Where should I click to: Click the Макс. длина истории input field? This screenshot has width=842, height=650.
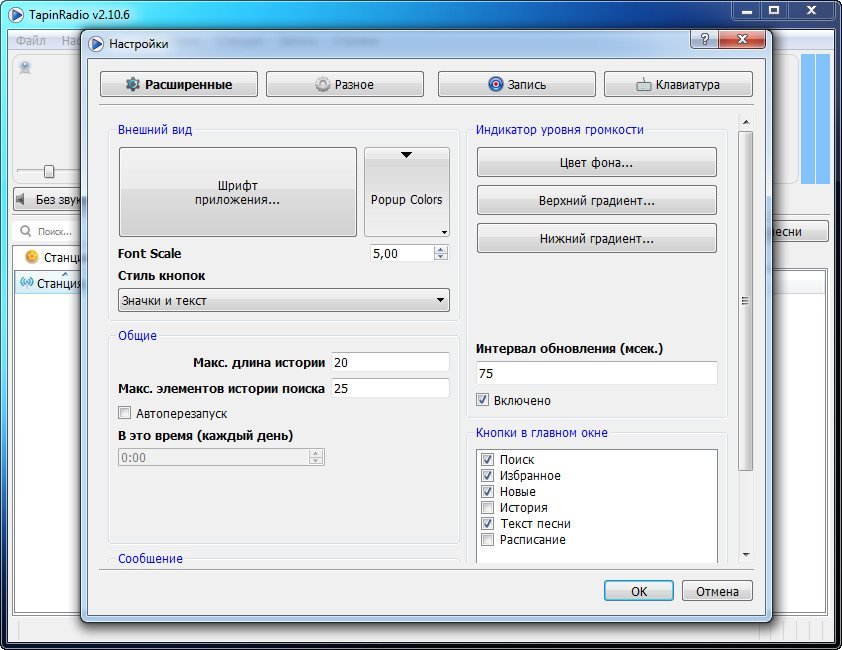(x=390, y=362)
